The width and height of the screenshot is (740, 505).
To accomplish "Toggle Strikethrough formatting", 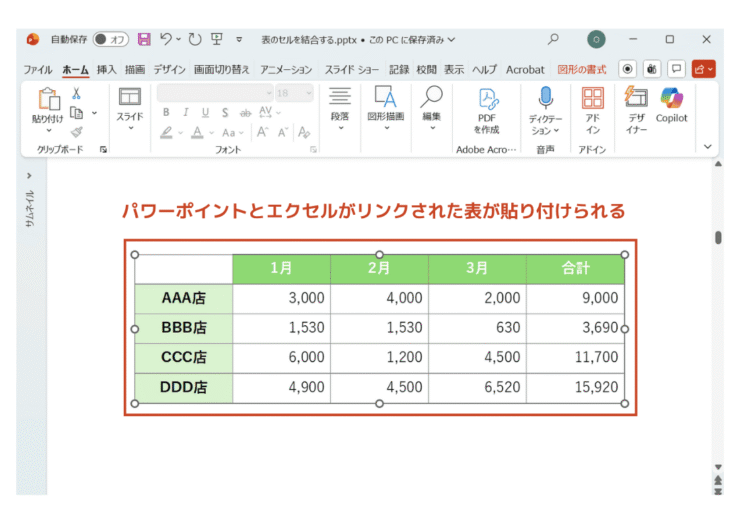I will coord(245,113).
